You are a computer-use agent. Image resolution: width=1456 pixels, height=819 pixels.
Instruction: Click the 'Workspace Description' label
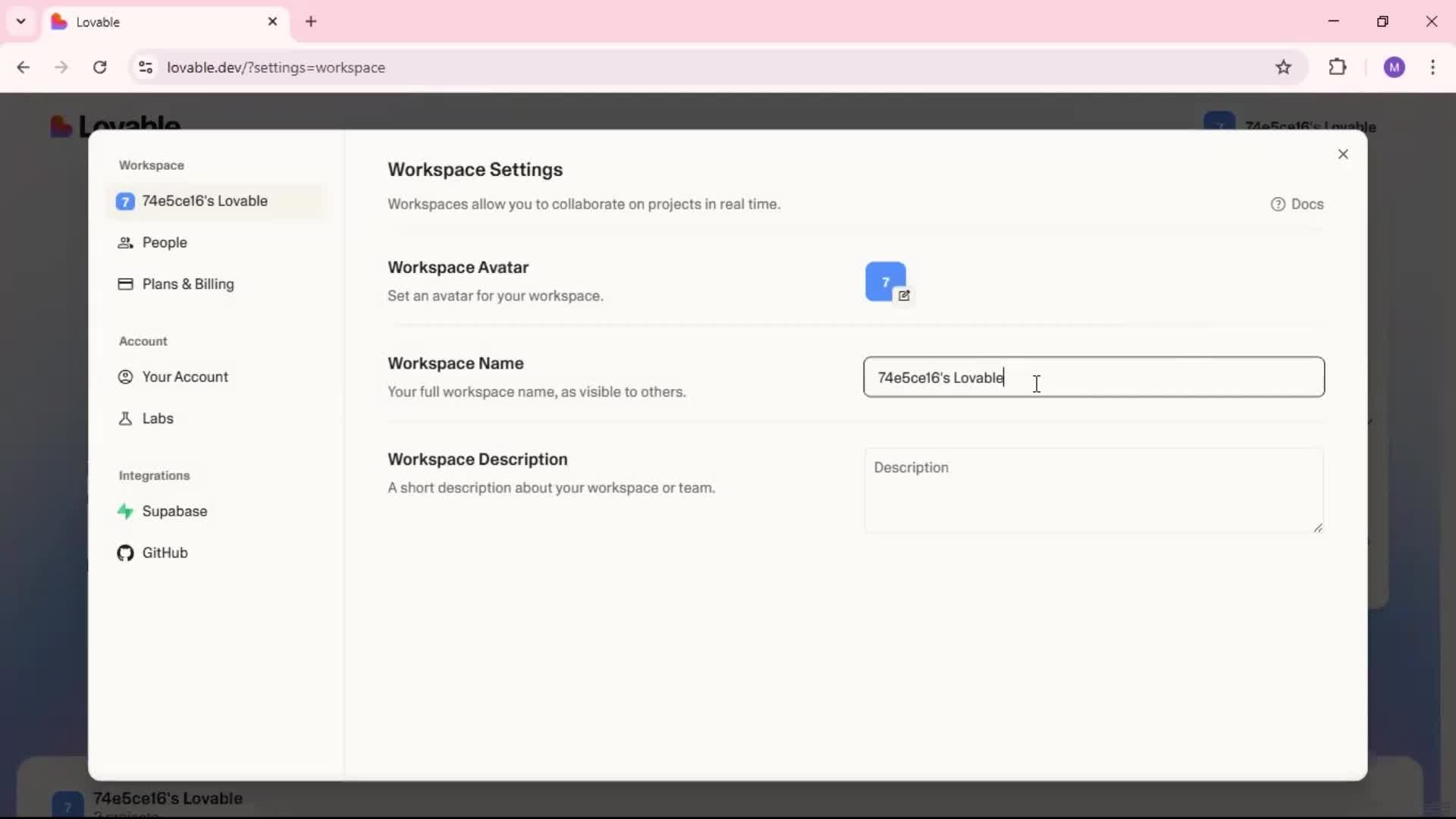(x=478, y=460)
